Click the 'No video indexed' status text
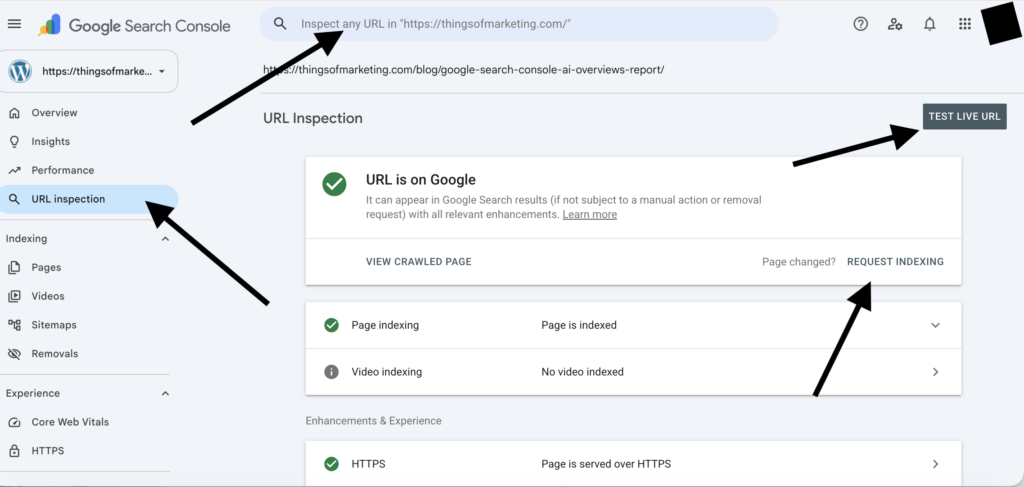 tap(583, 372)
